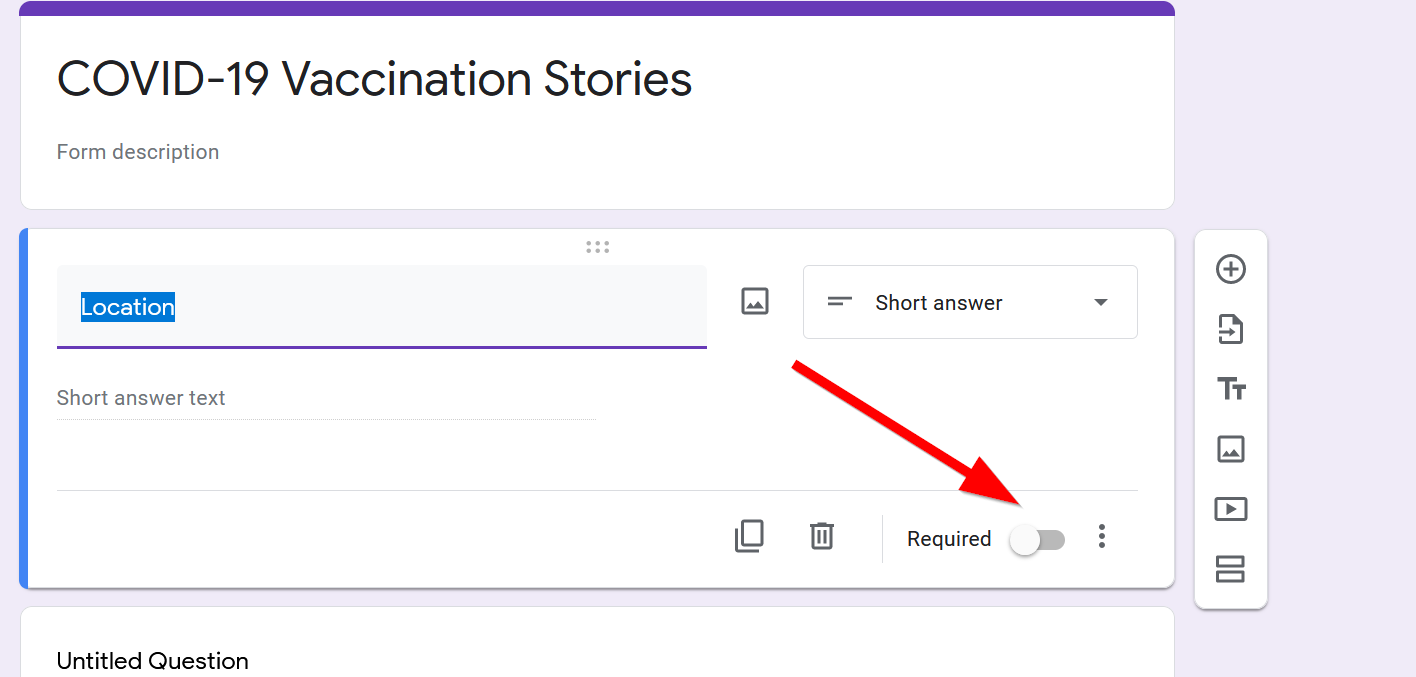
Task: Select the Untitled Question card
Action: point(153,660)
